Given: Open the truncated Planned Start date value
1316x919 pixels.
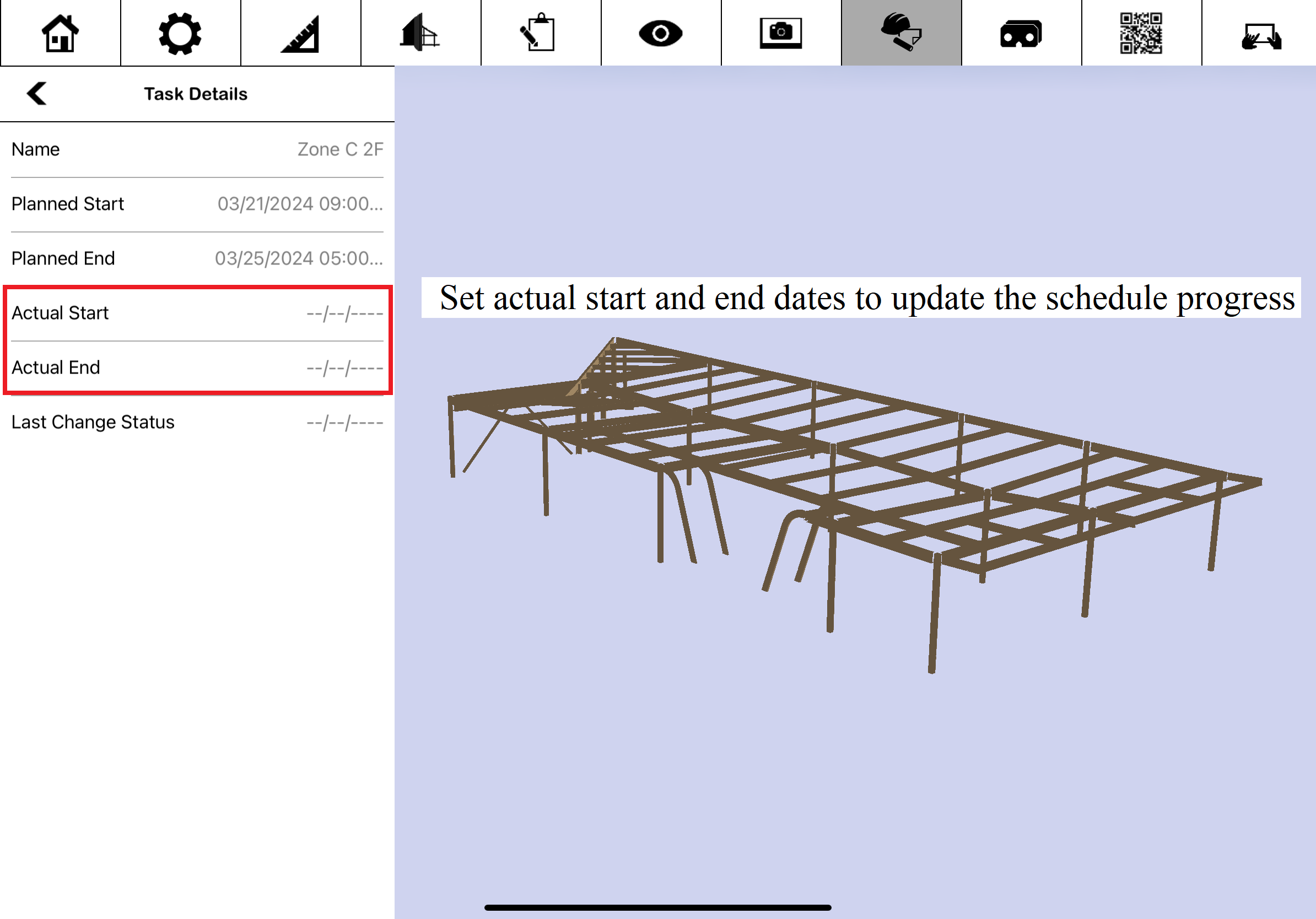Looking at the screenshot, I should point(300,204).
